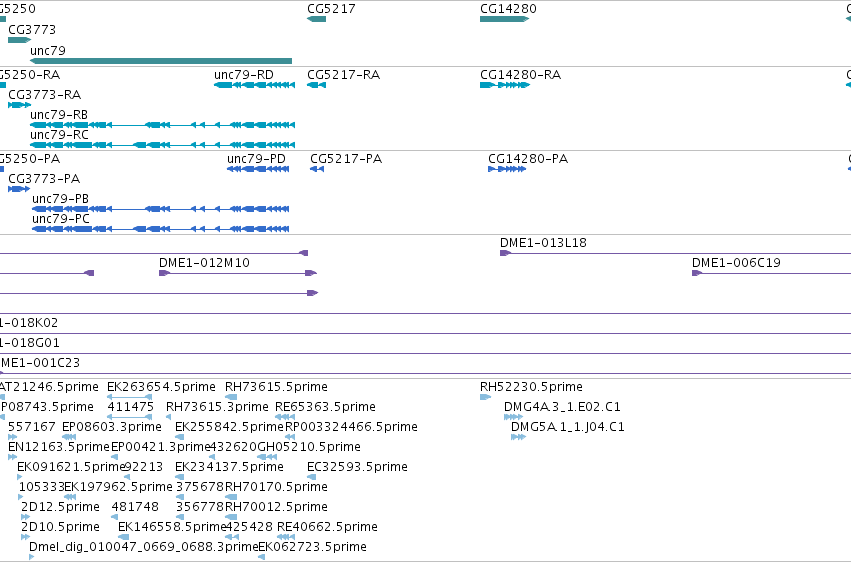Click the CG5217-RA transcript glyph
The width and height of the screenshot is (851, 562).
(x=316, y=85)
